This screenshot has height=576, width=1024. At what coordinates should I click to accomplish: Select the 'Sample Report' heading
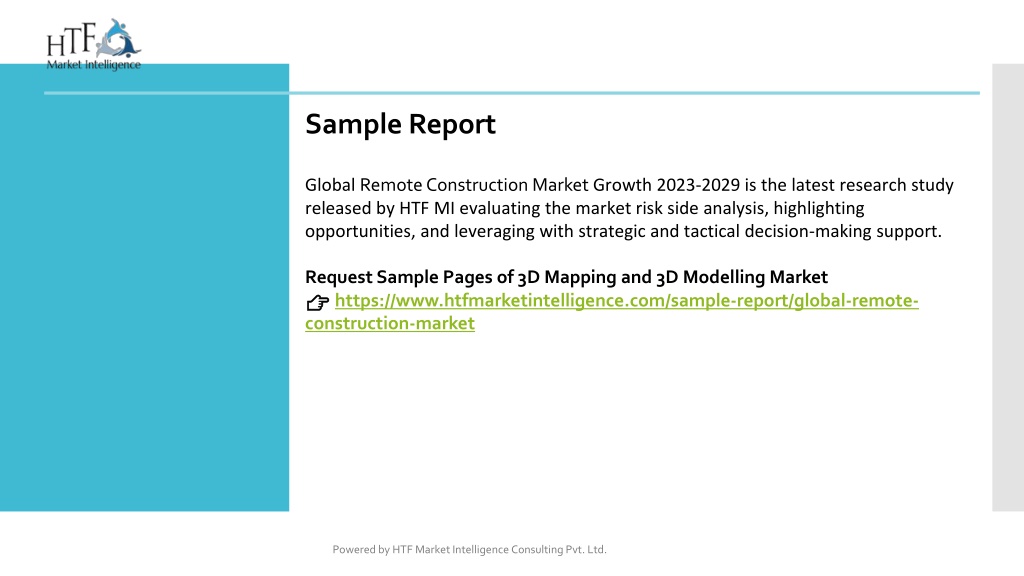[400, 124]
